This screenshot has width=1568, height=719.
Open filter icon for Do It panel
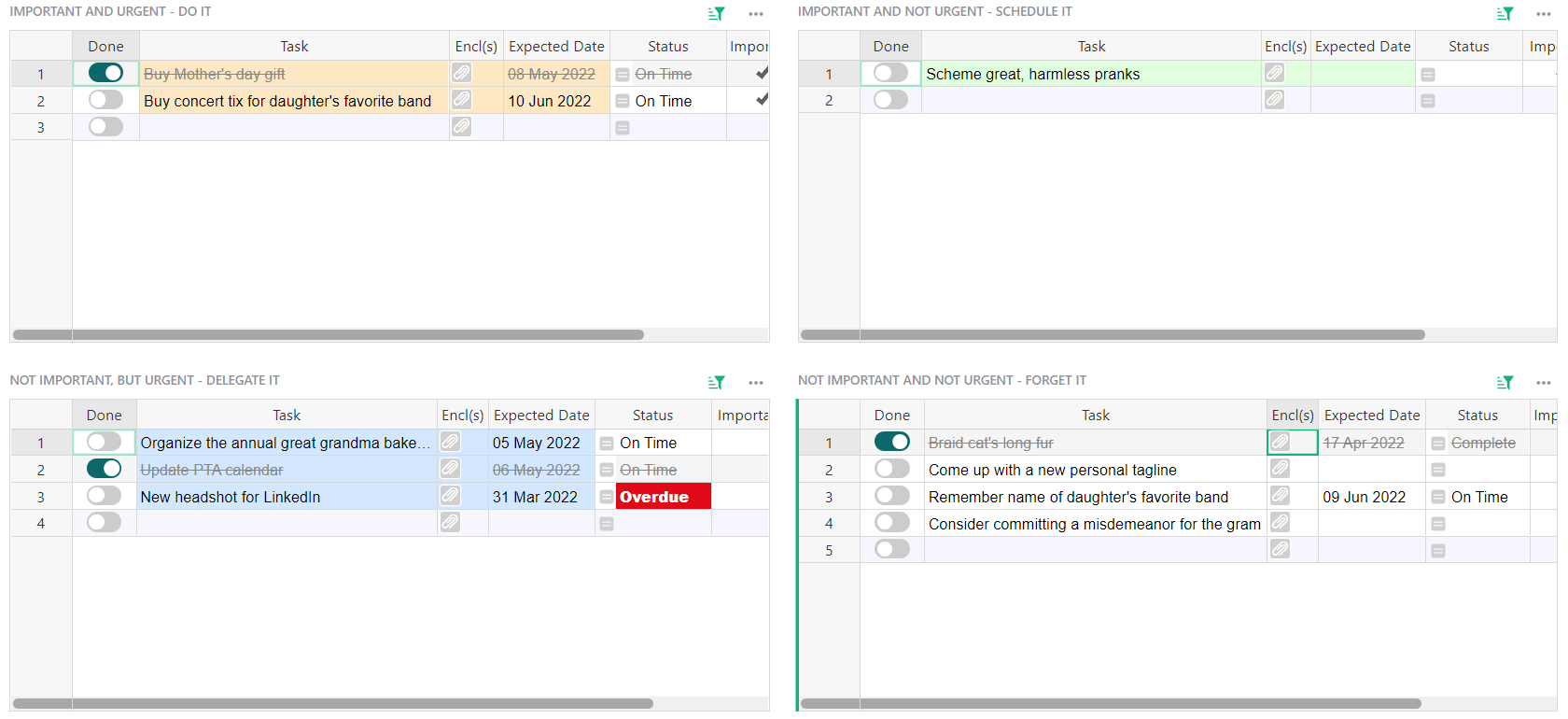point(716,14)
